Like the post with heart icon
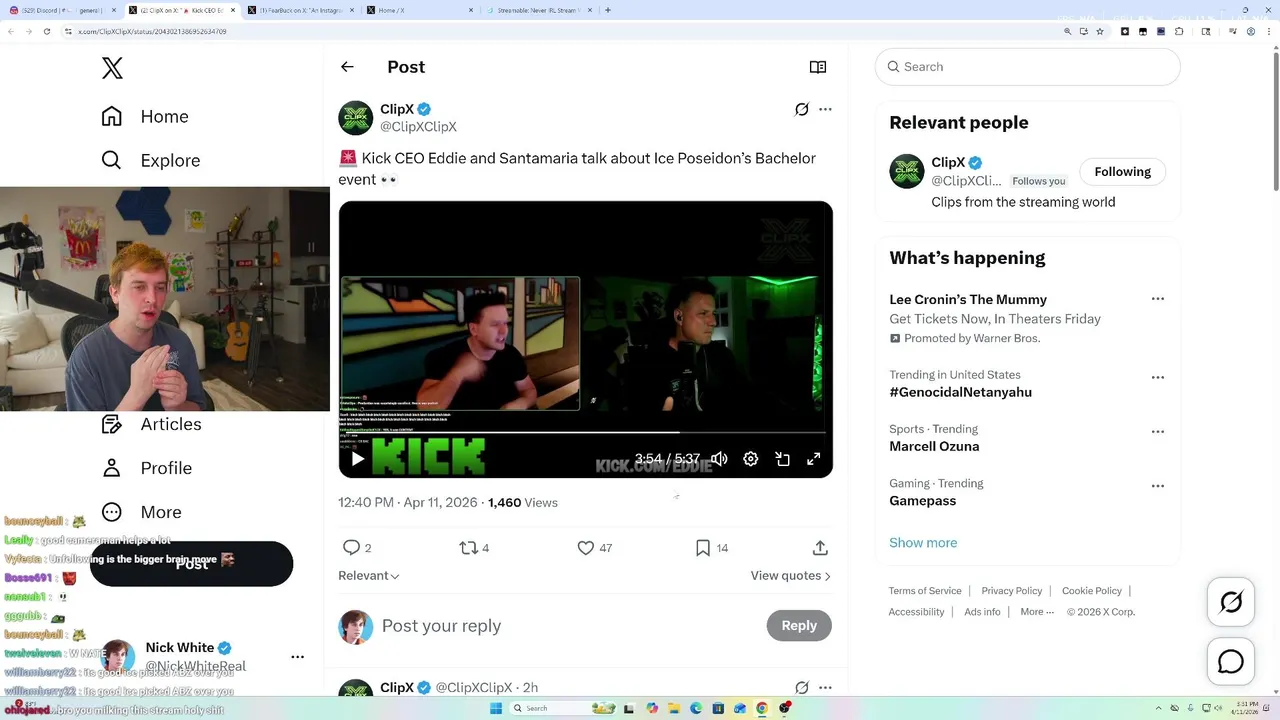The width and height of the screenshot is (1280, 720). click(x=586, y=548)
